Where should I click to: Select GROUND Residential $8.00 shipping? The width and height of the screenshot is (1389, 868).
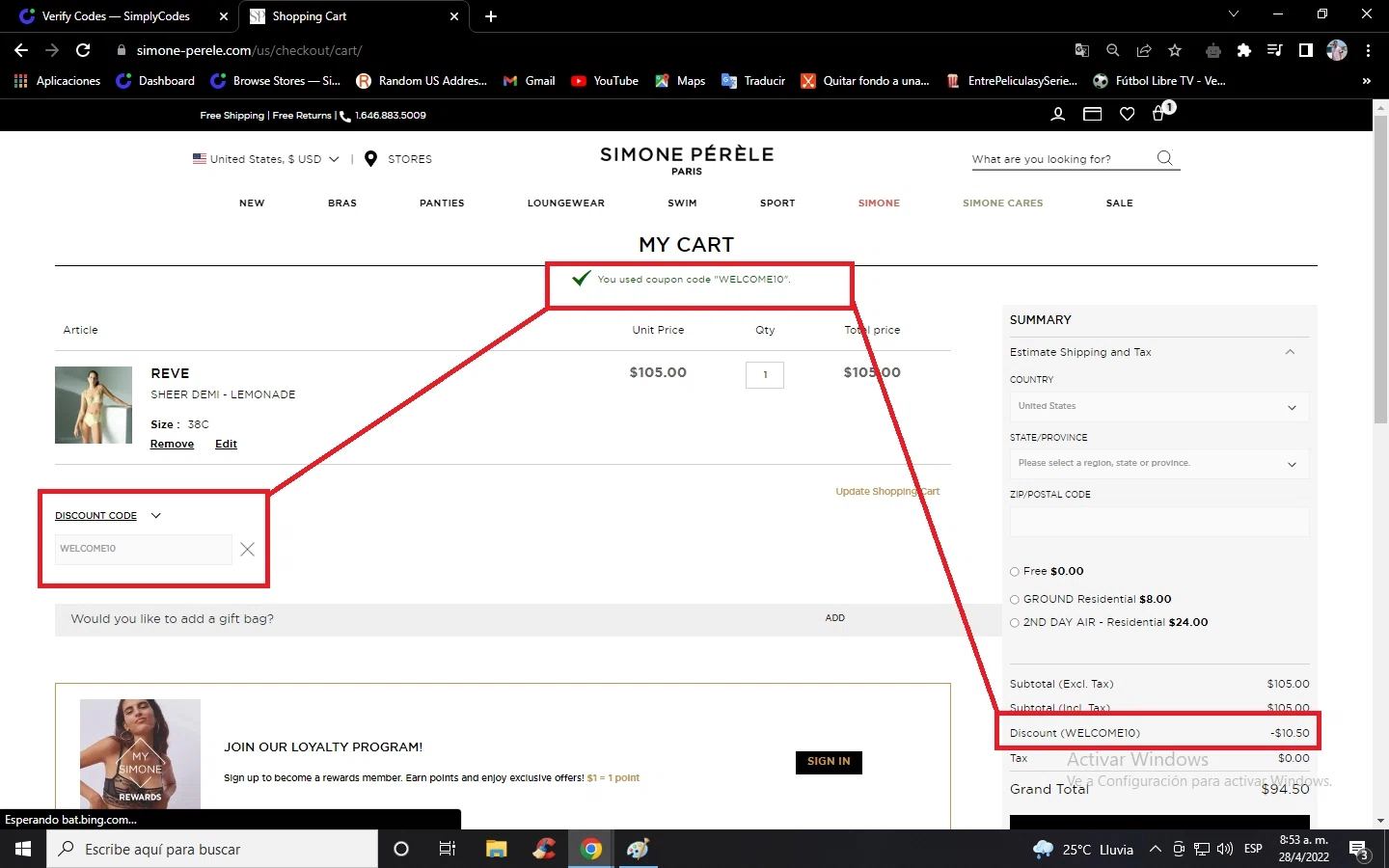click(x=1014, y=600)
